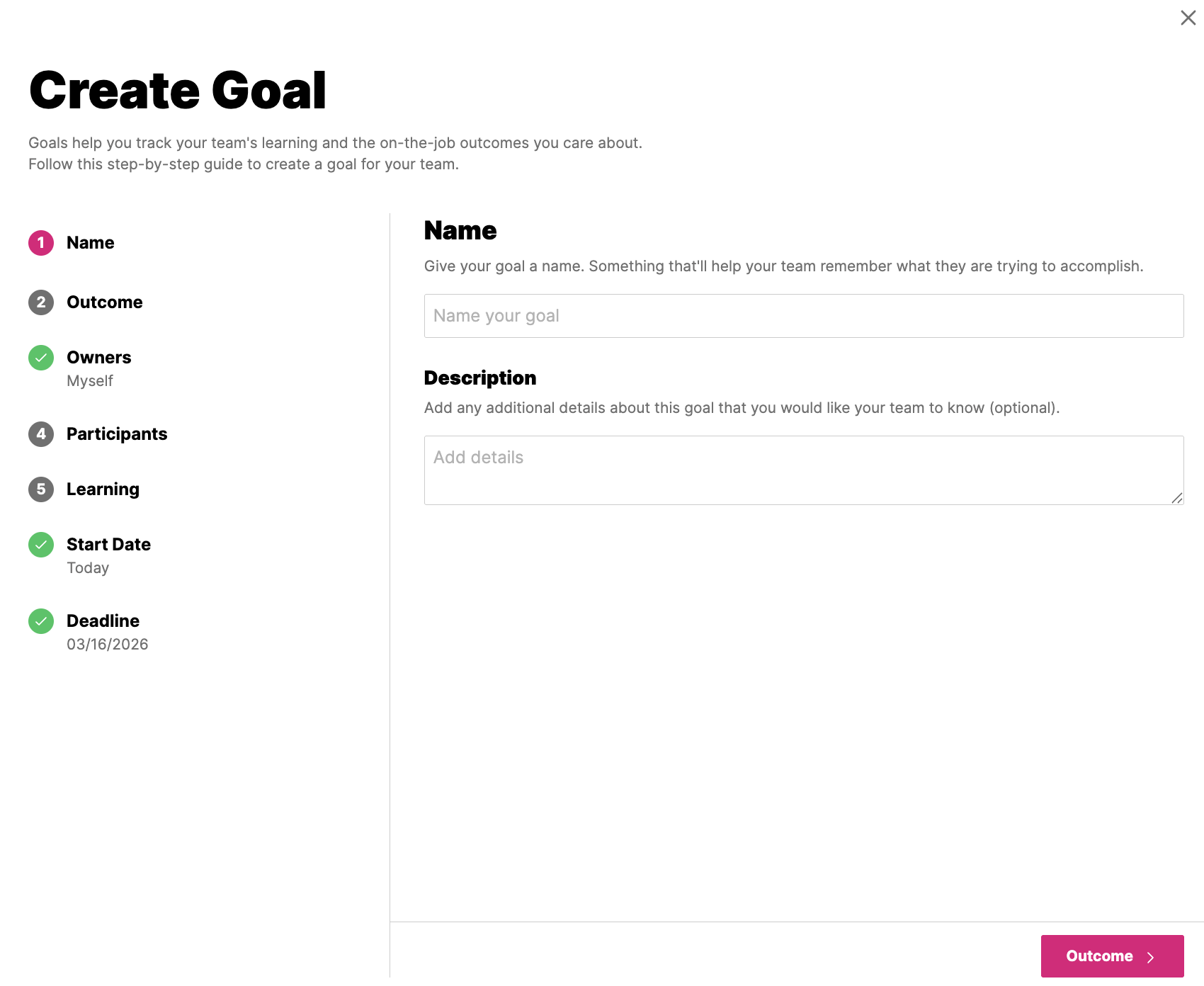Toggle the Start Date completed marker
The width and height of the screenshot is (1204, 986).
point(41,545)
